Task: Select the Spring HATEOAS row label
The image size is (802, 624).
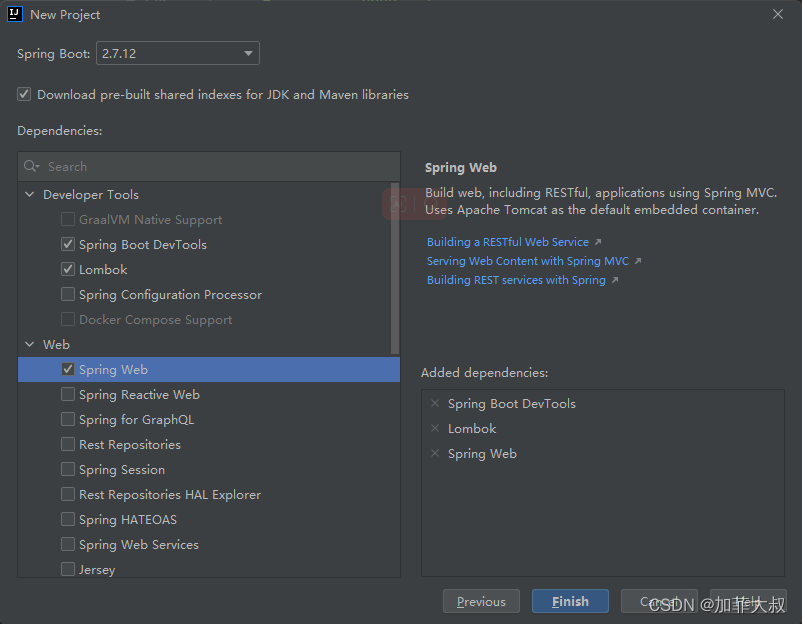Action: [128, 520]
